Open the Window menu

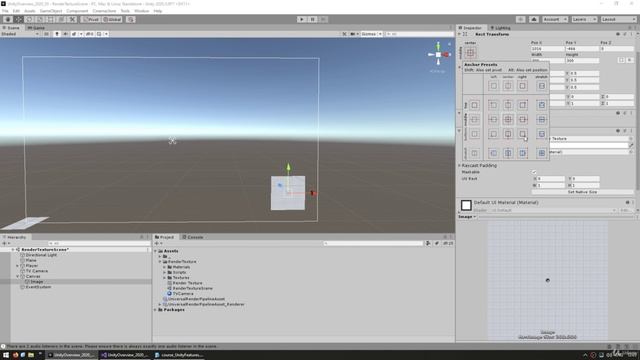(142, 11)
